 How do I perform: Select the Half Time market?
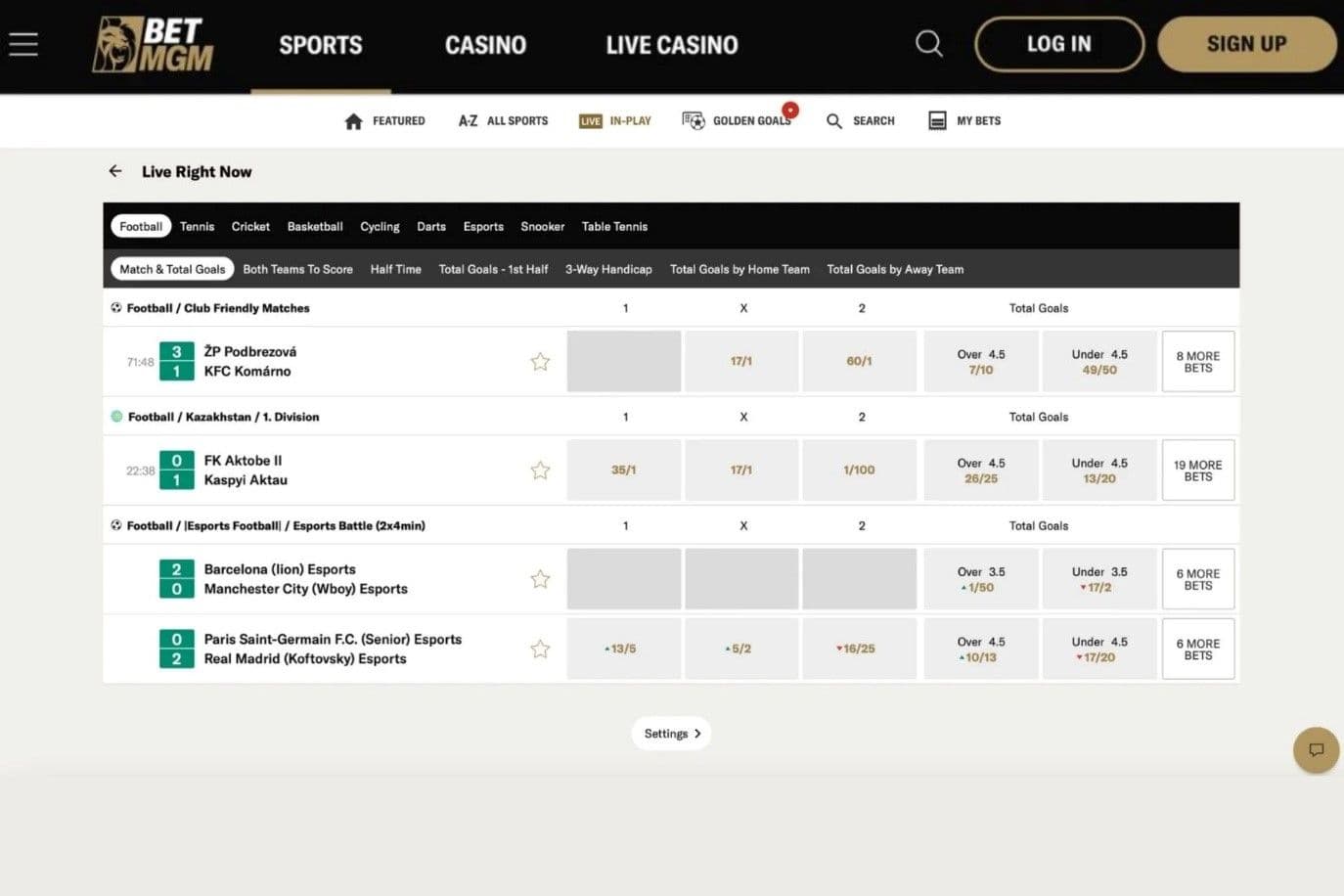pyautogui.click(x=395, y=269)
